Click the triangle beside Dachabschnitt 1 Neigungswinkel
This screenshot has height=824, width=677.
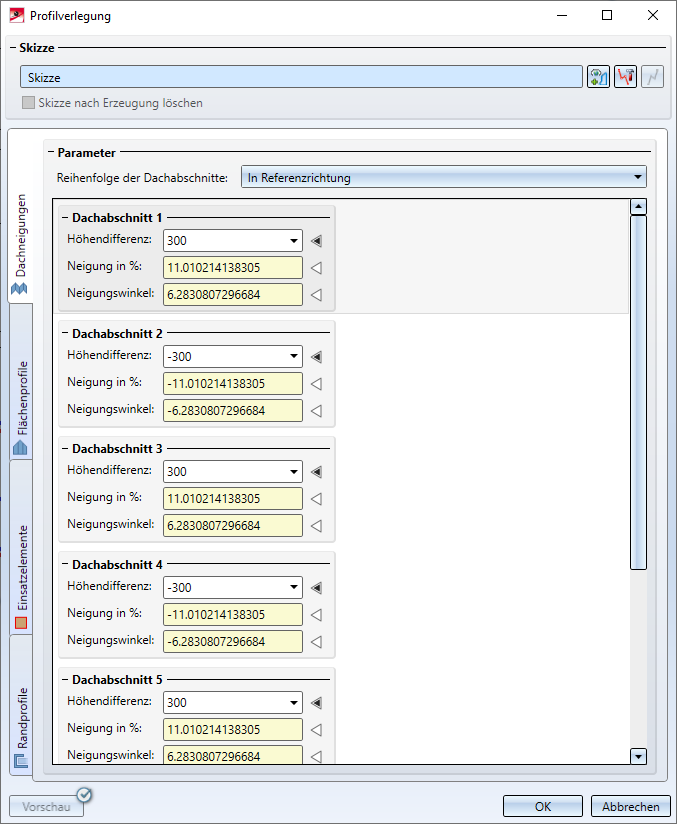point(316,295)
